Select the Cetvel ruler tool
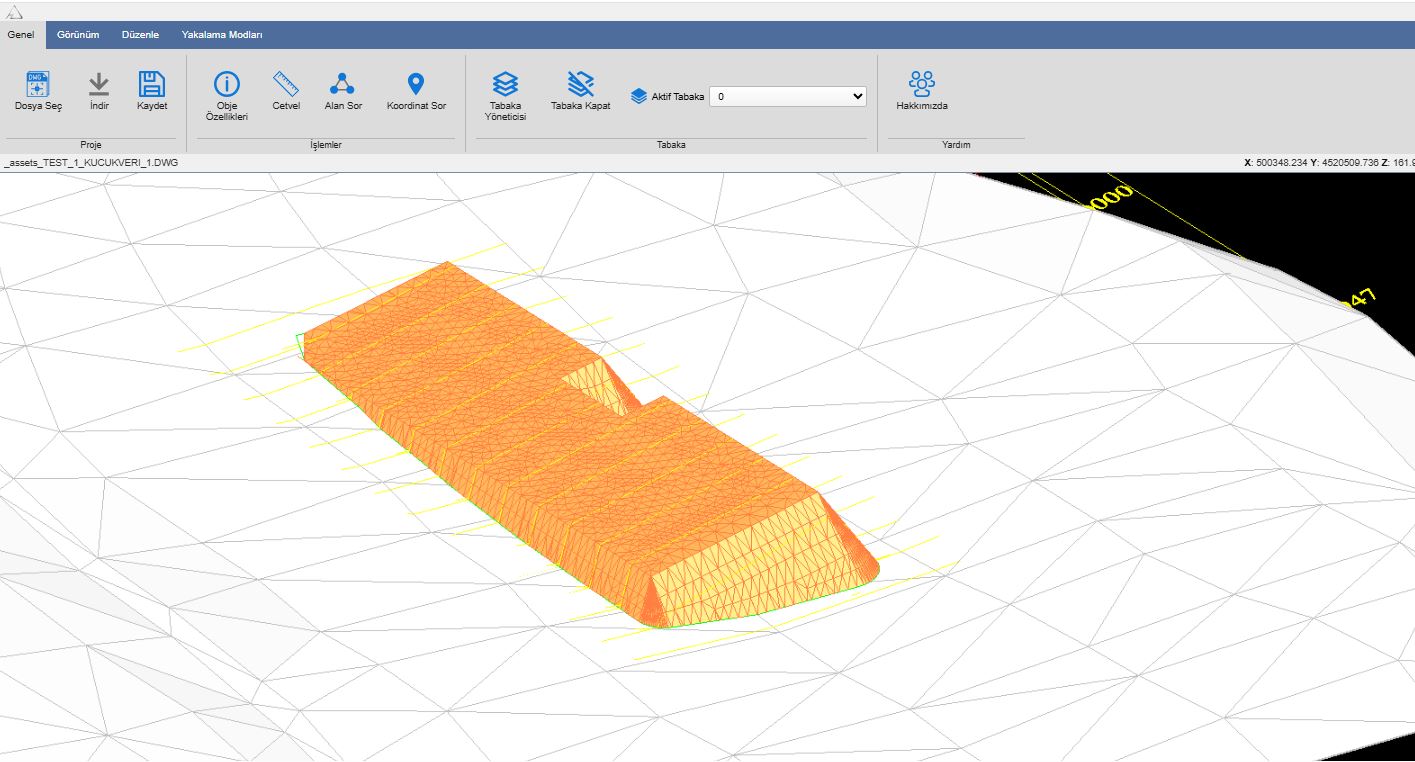This screenshot has width=1415, height=762. pos(286,84)
